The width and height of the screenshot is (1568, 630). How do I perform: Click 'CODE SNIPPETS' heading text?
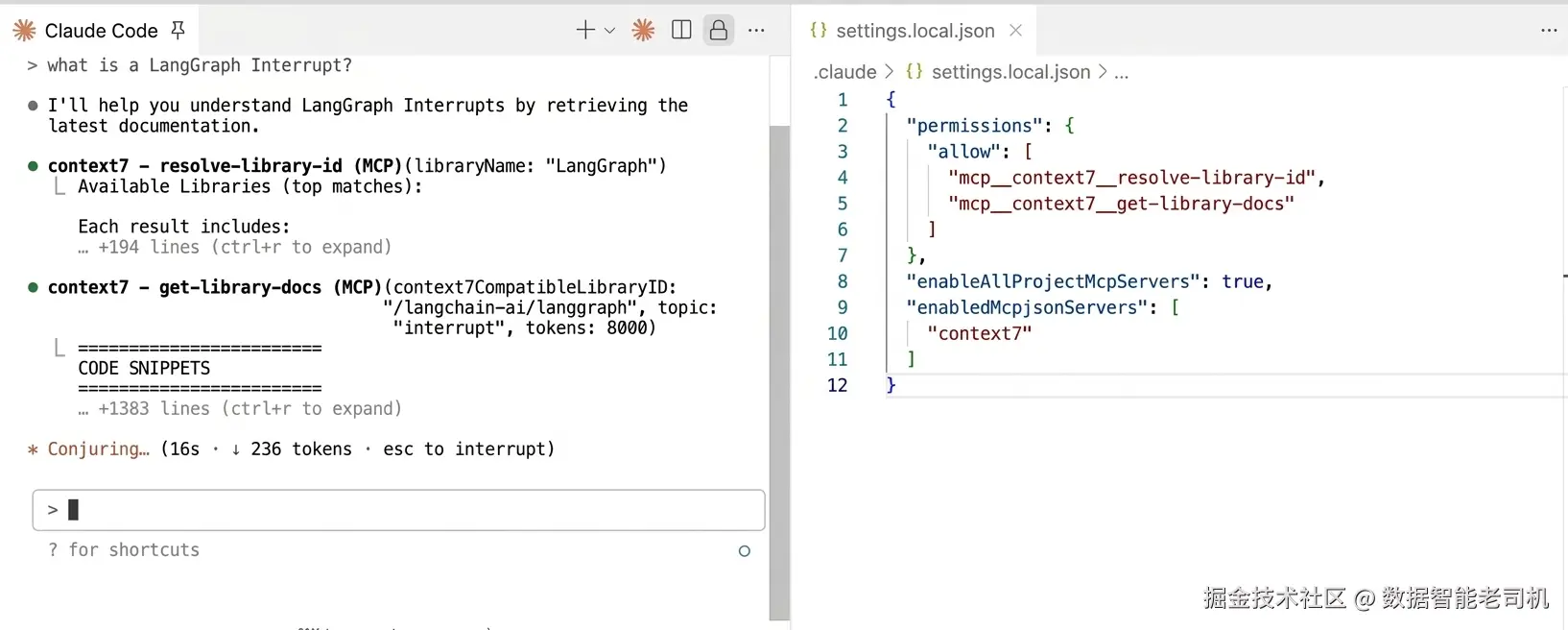coord(144,368)
